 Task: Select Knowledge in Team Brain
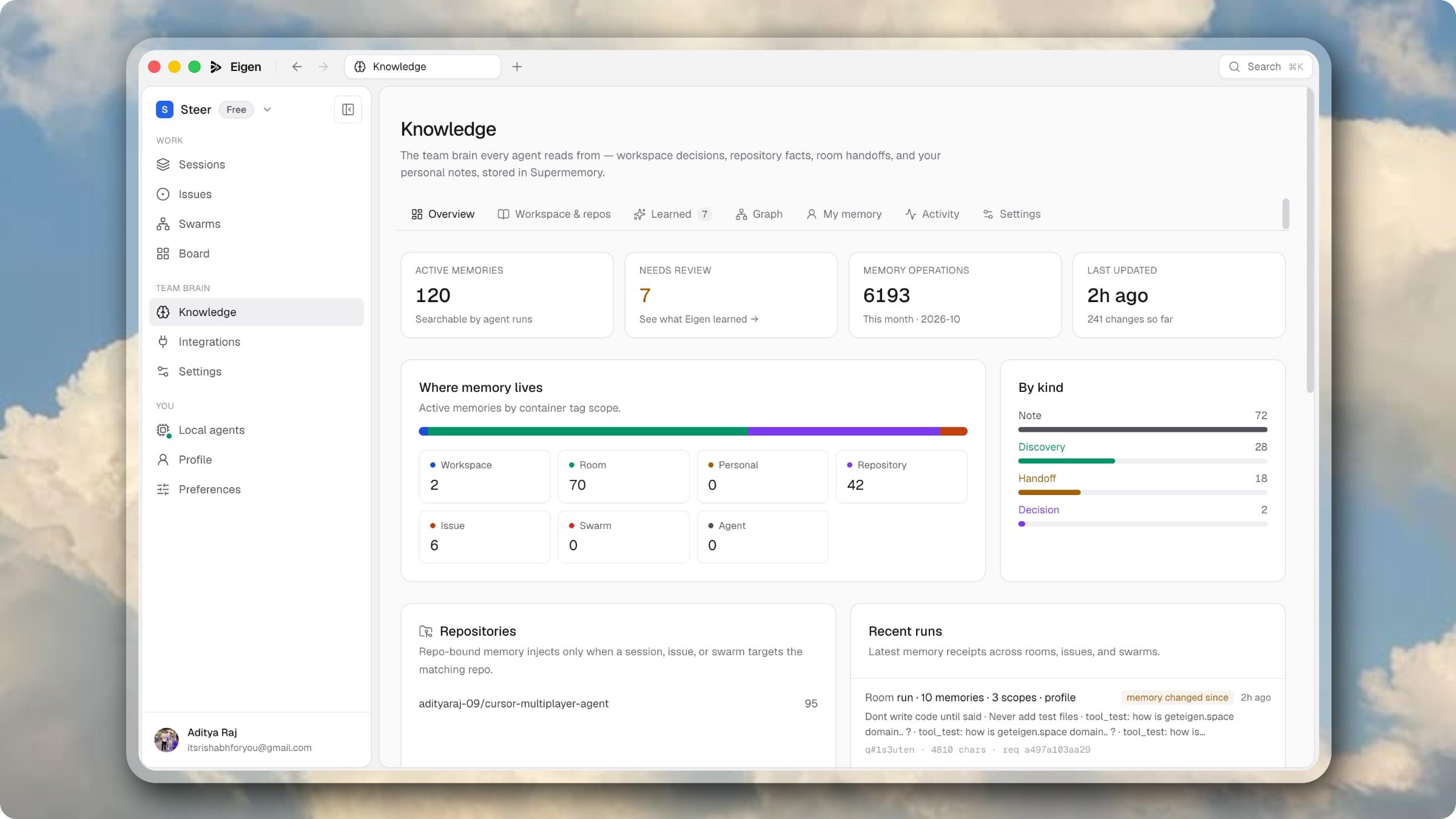pyautogui.click(x=256, y=312)
